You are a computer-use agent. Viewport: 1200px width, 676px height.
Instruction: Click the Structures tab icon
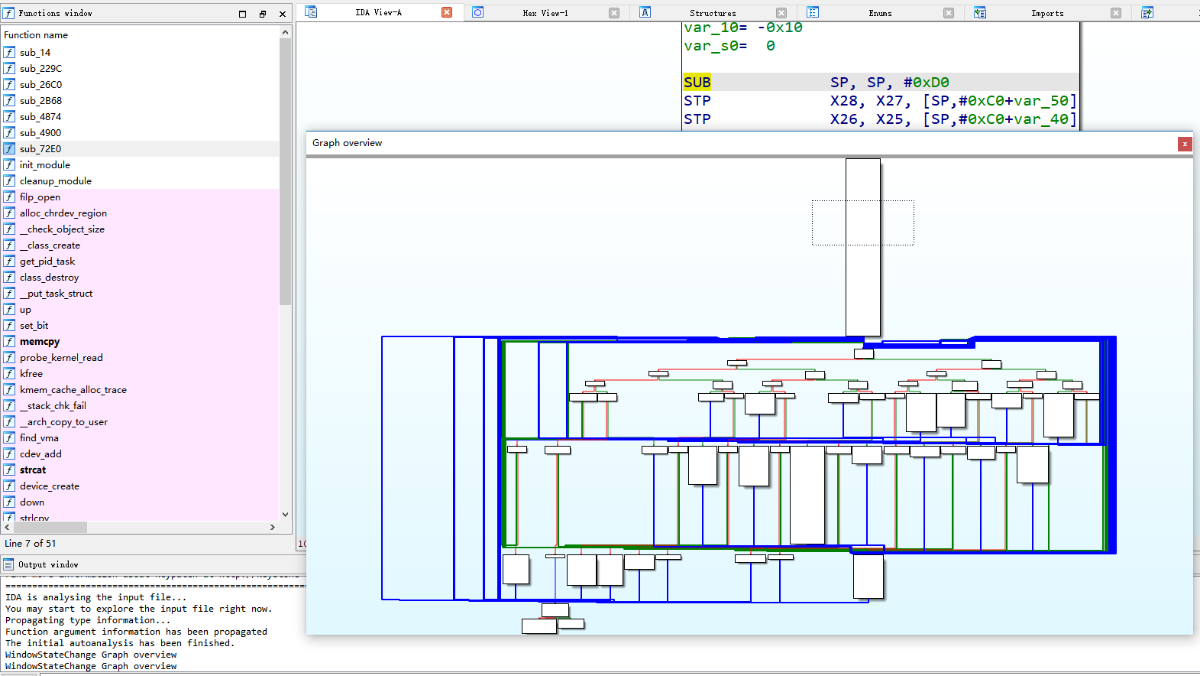(645, 13)
